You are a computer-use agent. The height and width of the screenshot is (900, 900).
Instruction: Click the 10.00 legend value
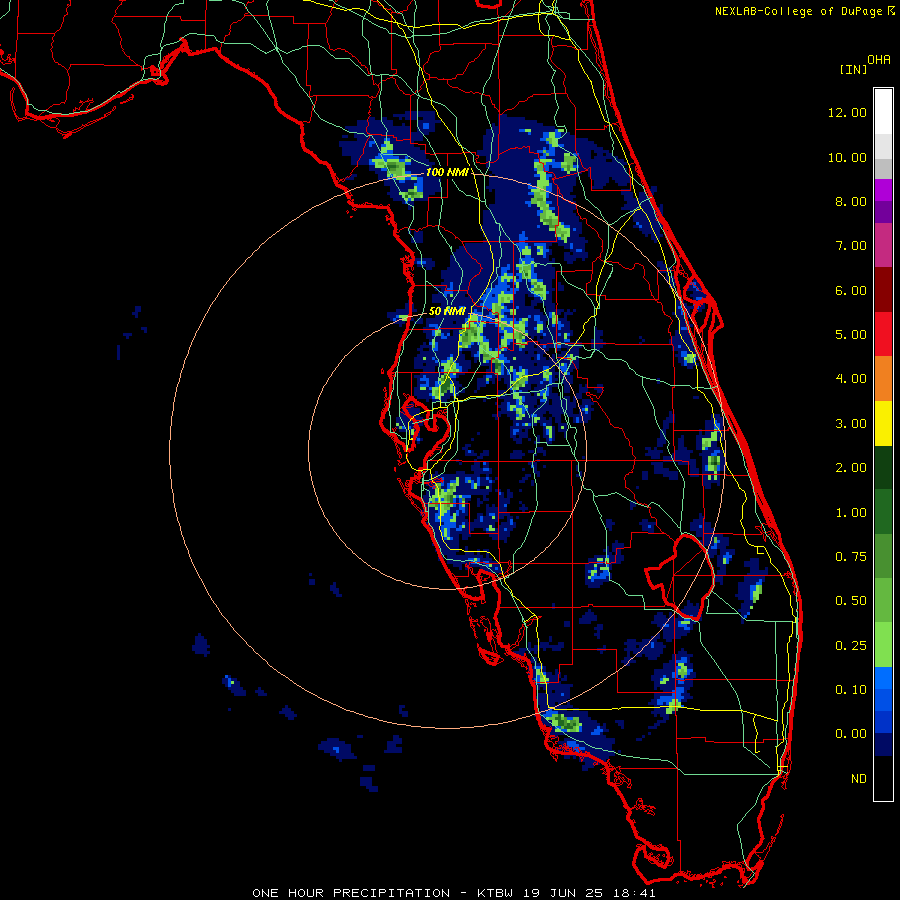(x=847, y=157)
